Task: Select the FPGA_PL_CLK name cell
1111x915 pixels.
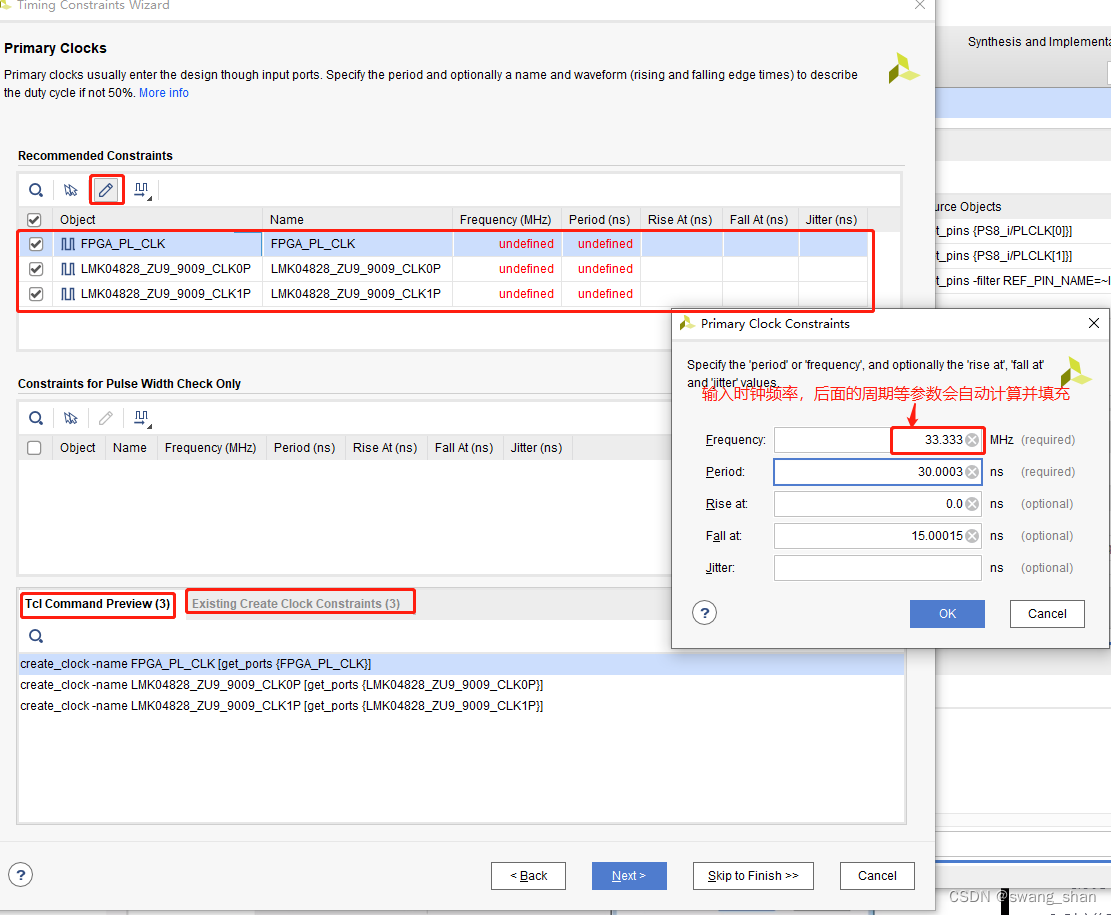Action: coord(358,244)
